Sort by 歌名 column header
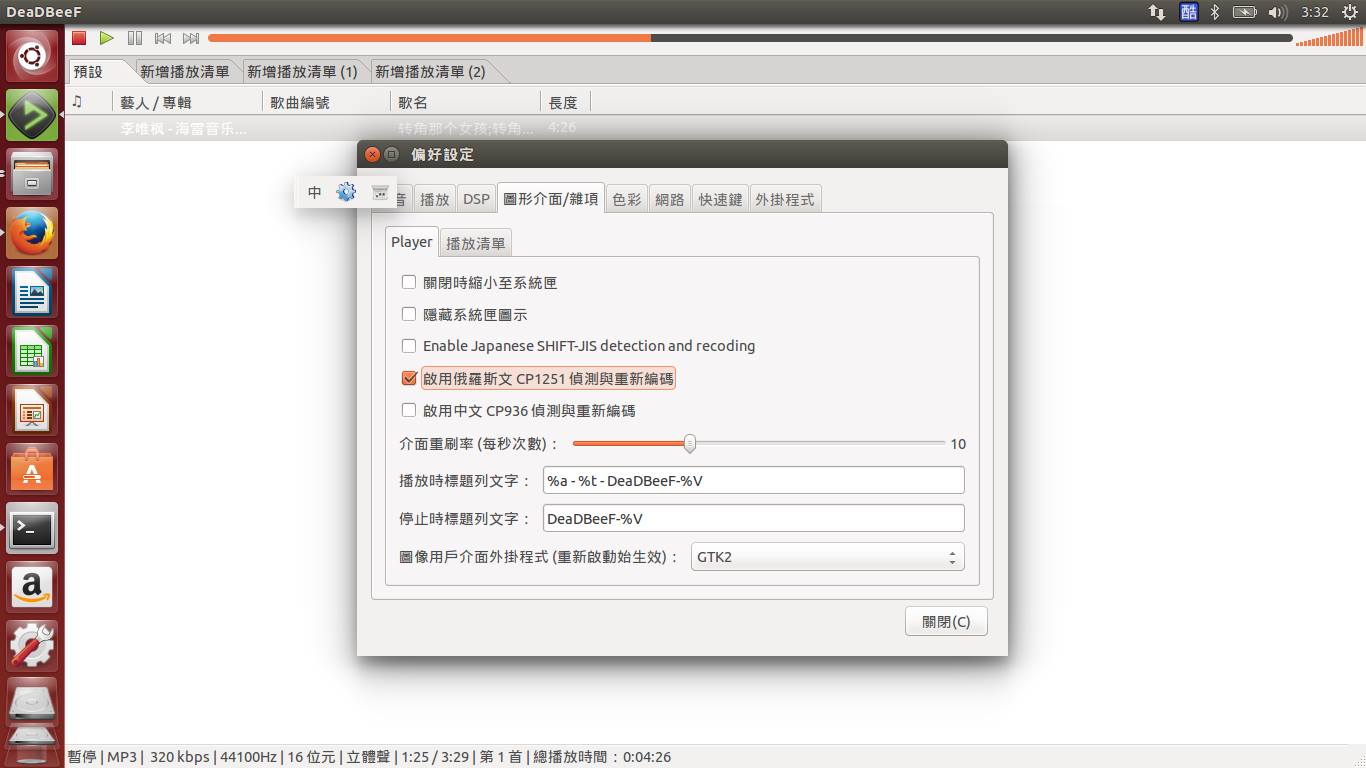The width and height of the screenshot is (1366, 768). click(465, 102)
